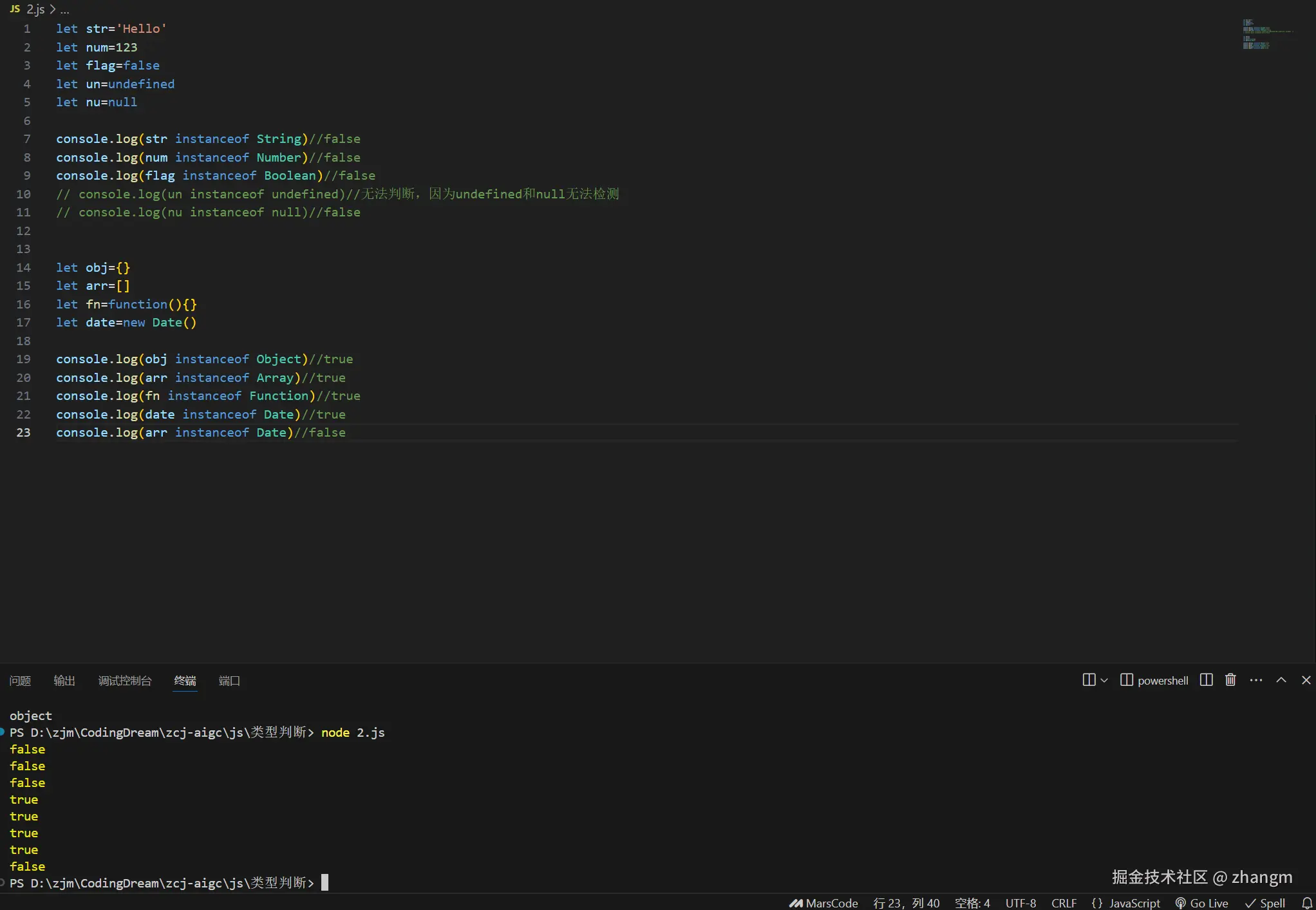Switch to the 问题 panel tab
The image size is (1316, 910).
(x=20, y=681)
